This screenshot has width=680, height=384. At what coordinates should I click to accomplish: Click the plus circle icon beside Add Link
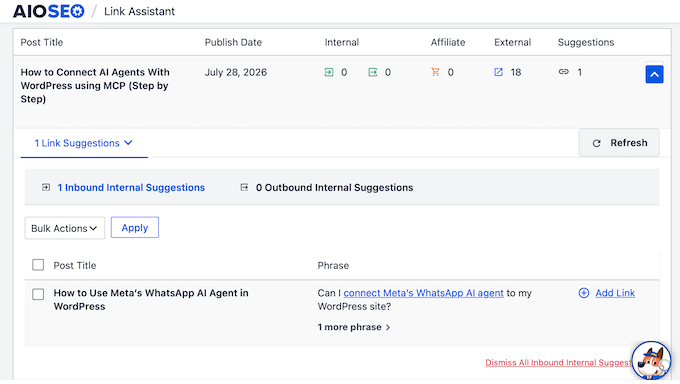584,293
